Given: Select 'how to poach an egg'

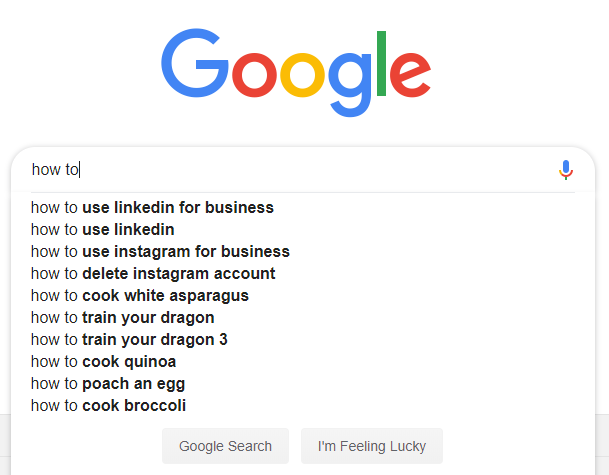Looking at the screenshot, I should (108, 384).
